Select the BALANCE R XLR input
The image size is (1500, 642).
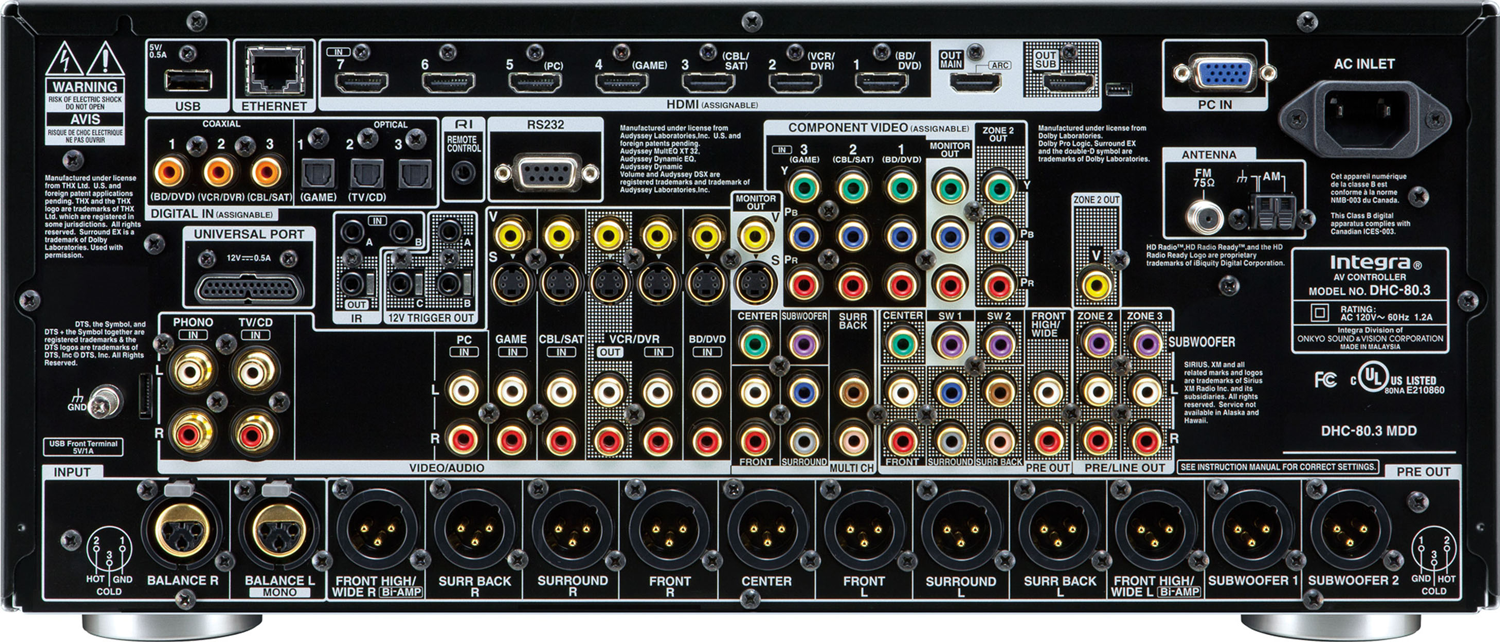click(x=180, y=525)
